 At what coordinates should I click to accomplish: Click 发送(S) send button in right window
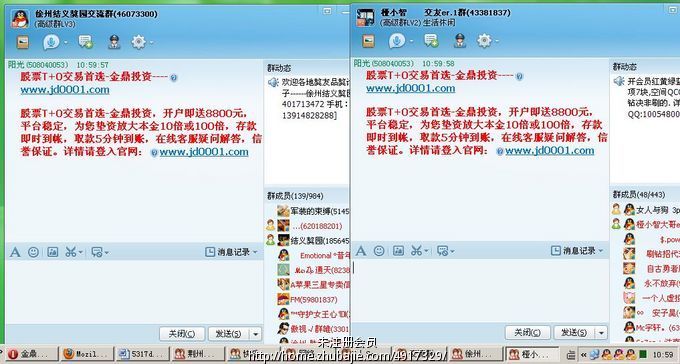coord(575,332)
